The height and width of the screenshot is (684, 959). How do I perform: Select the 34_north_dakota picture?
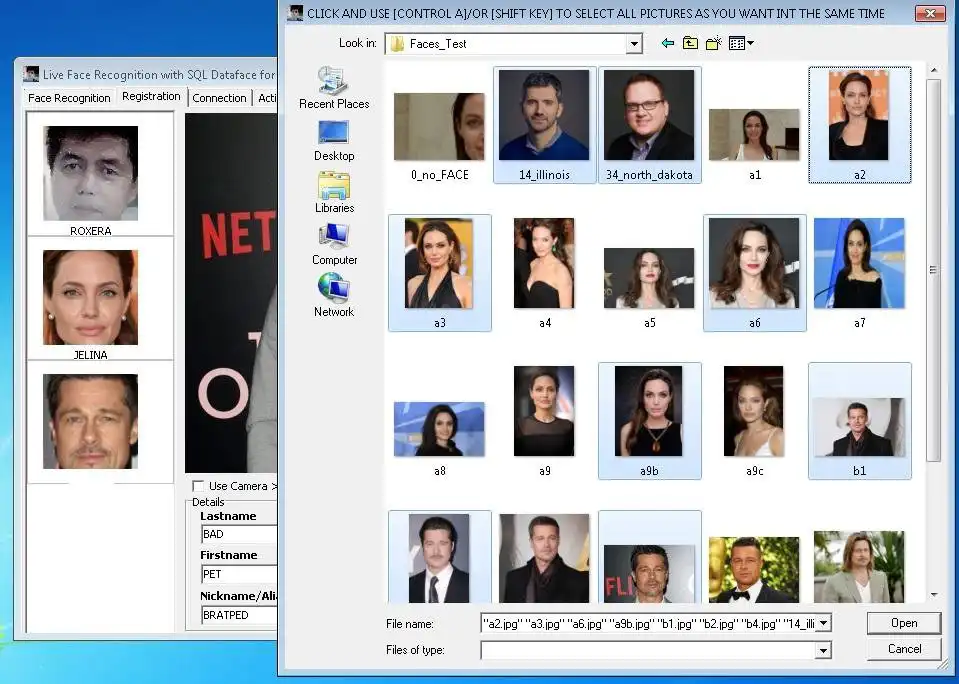coord(650,125)
